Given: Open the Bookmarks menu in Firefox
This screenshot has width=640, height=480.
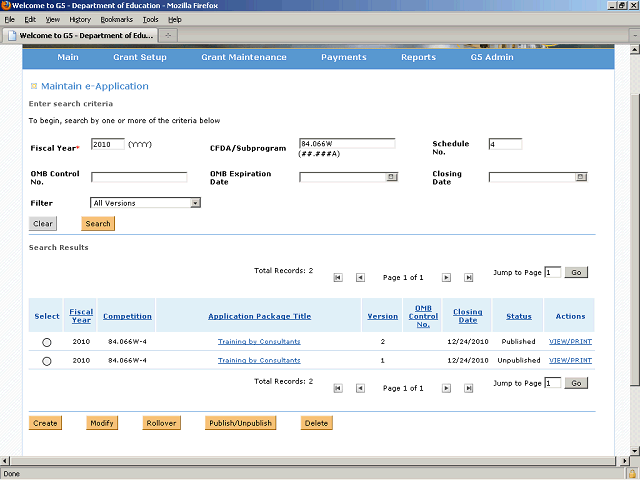Looking at the screenshot, I should point(116,19).
